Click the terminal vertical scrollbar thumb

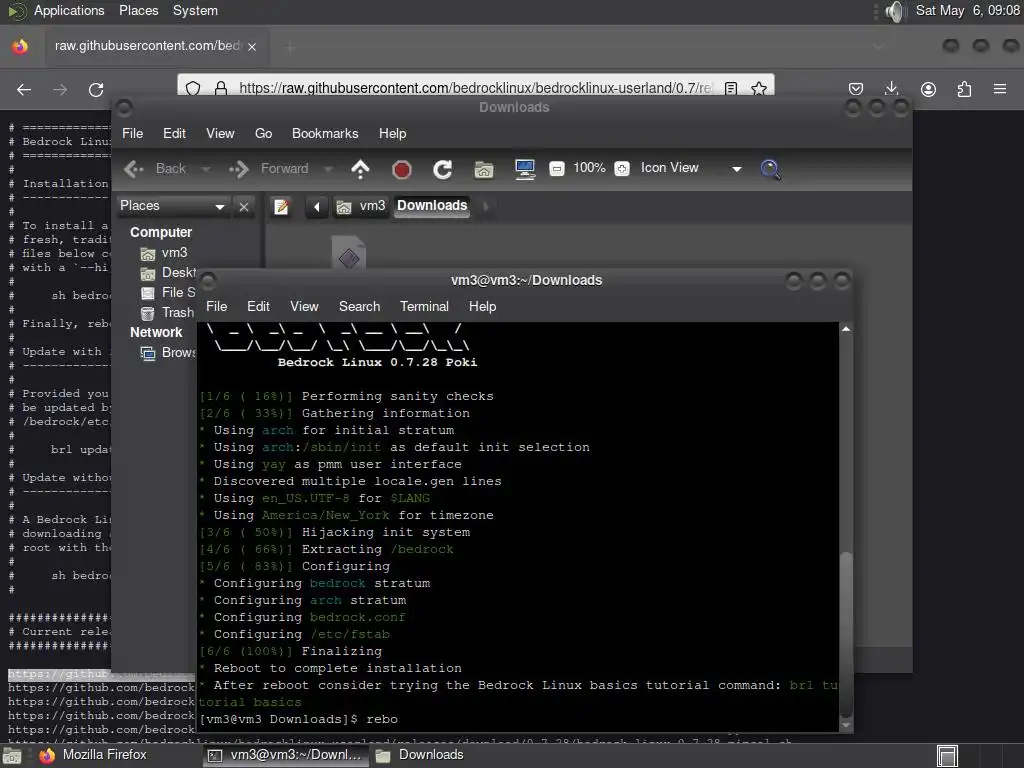tap(846, 633)
